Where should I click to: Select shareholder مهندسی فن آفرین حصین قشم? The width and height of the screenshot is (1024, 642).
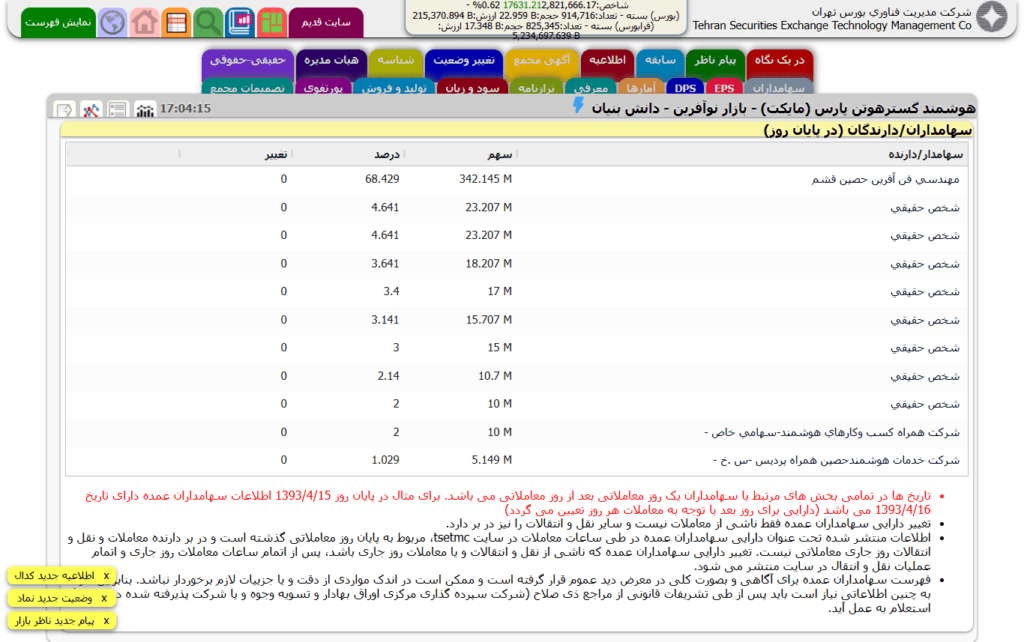coord(885,179)
